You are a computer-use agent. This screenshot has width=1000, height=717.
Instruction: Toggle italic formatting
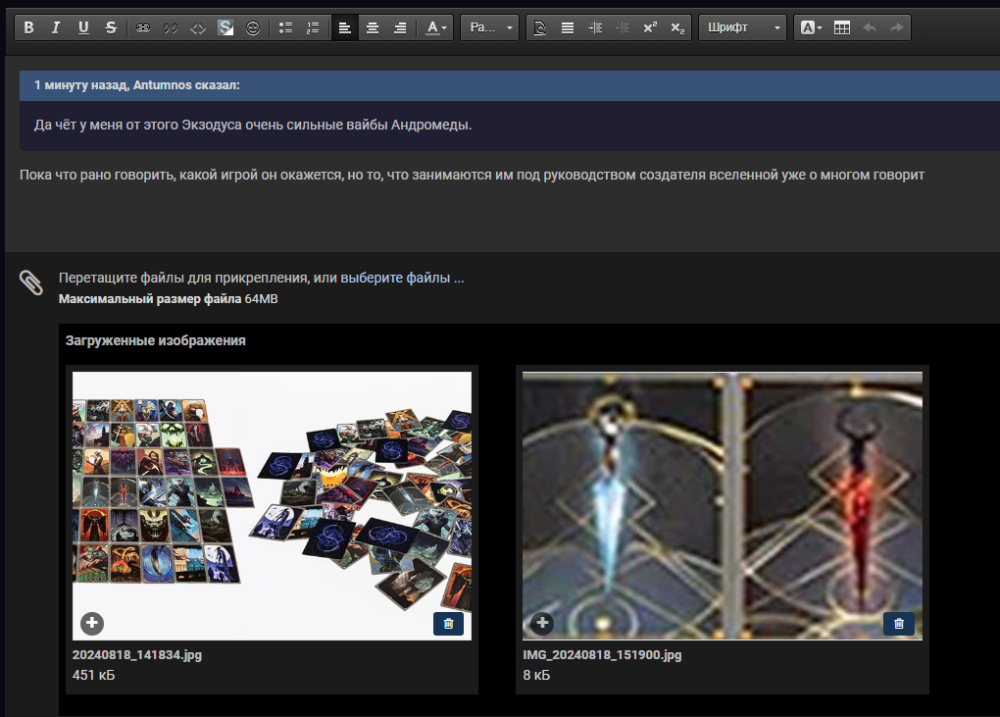point(56,28)
